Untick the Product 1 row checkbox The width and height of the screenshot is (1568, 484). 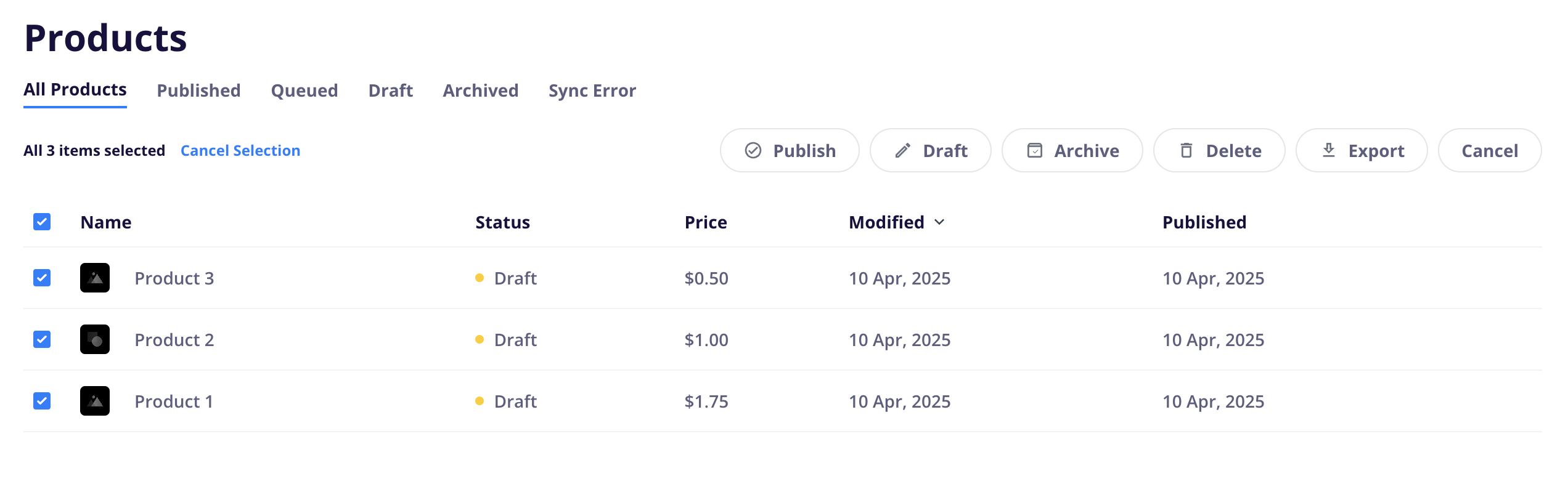pyautogui.click(x=42, y=401)
